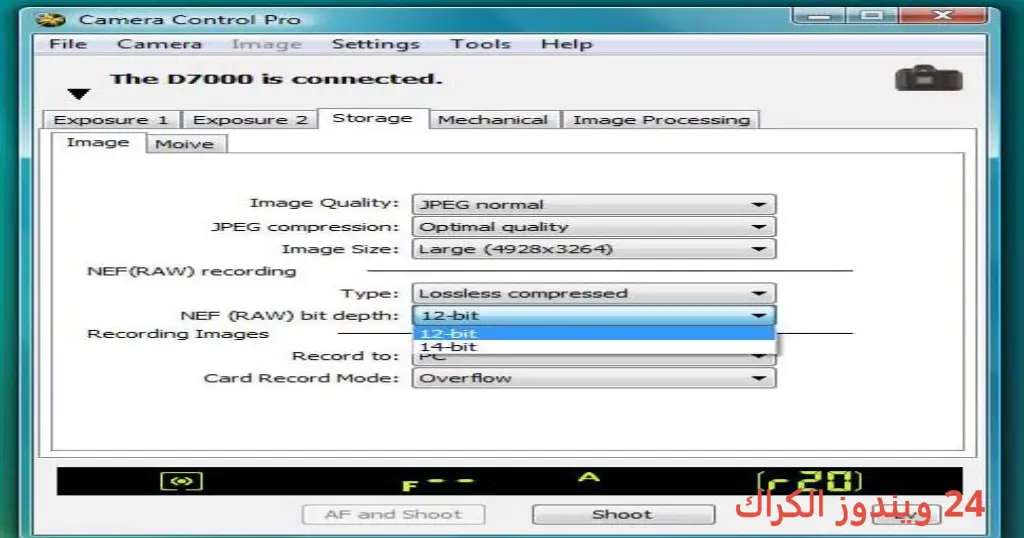Click the r20 remaining shots indicator
This screenshot has width=1024, height=538.
click(x=809, y=482)
